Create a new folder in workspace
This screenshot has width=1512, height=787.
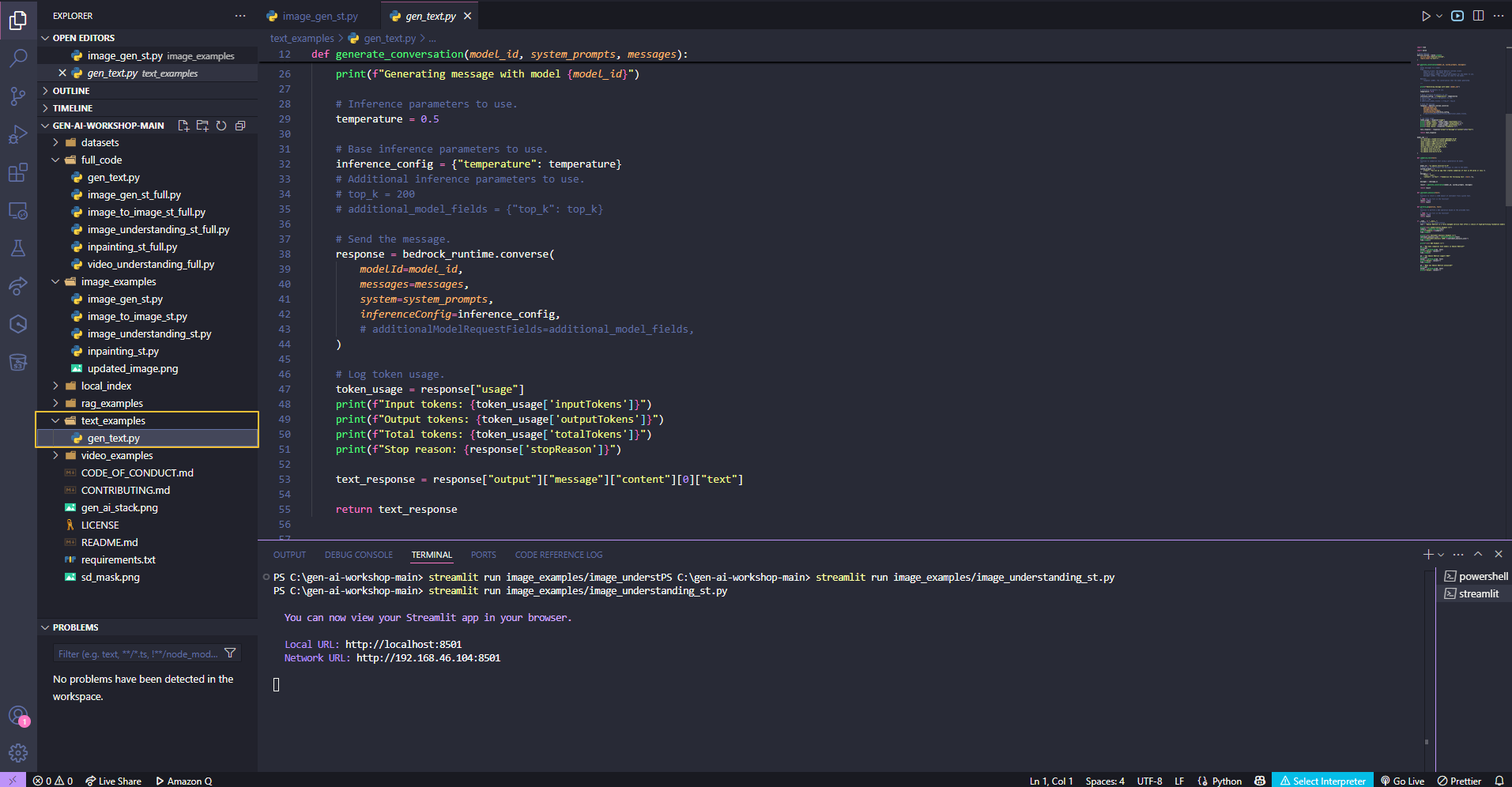(202, 126)
